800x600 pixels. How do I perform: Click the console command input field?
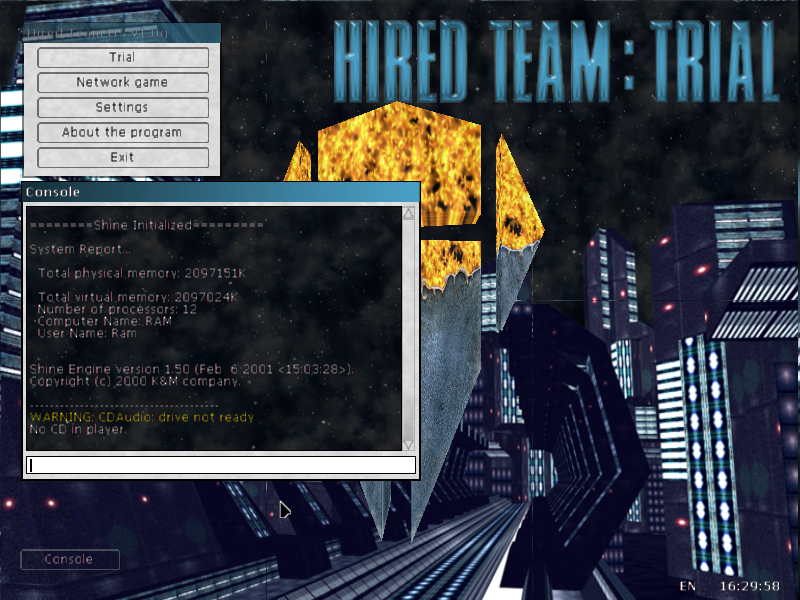(x=221, y=465)
